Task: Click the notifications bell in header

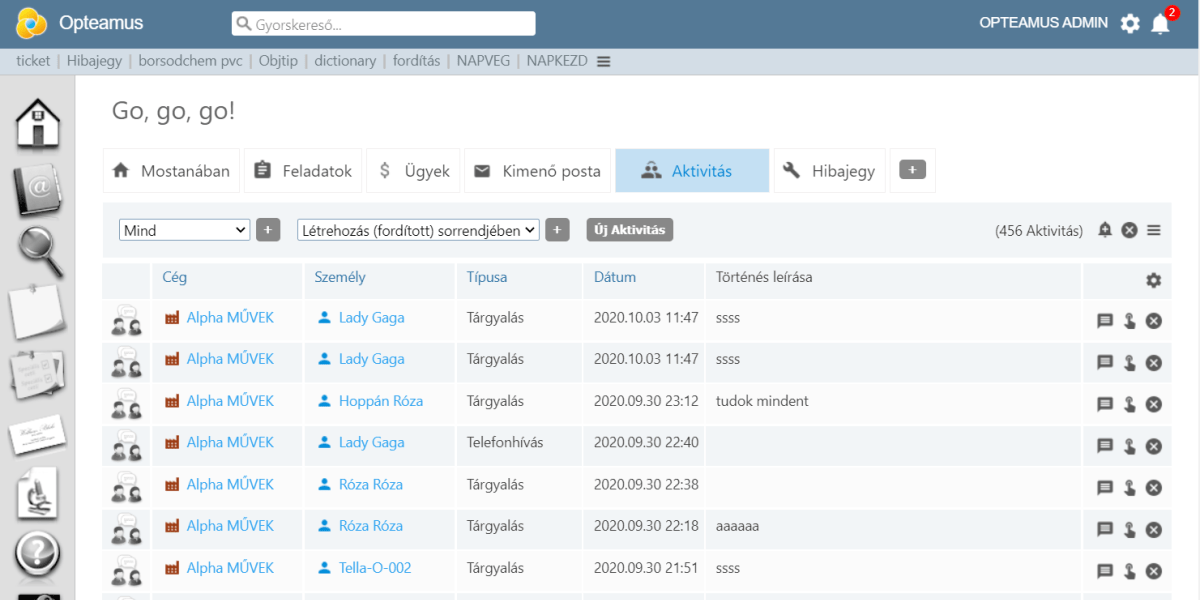Action: coord(1160,24)
